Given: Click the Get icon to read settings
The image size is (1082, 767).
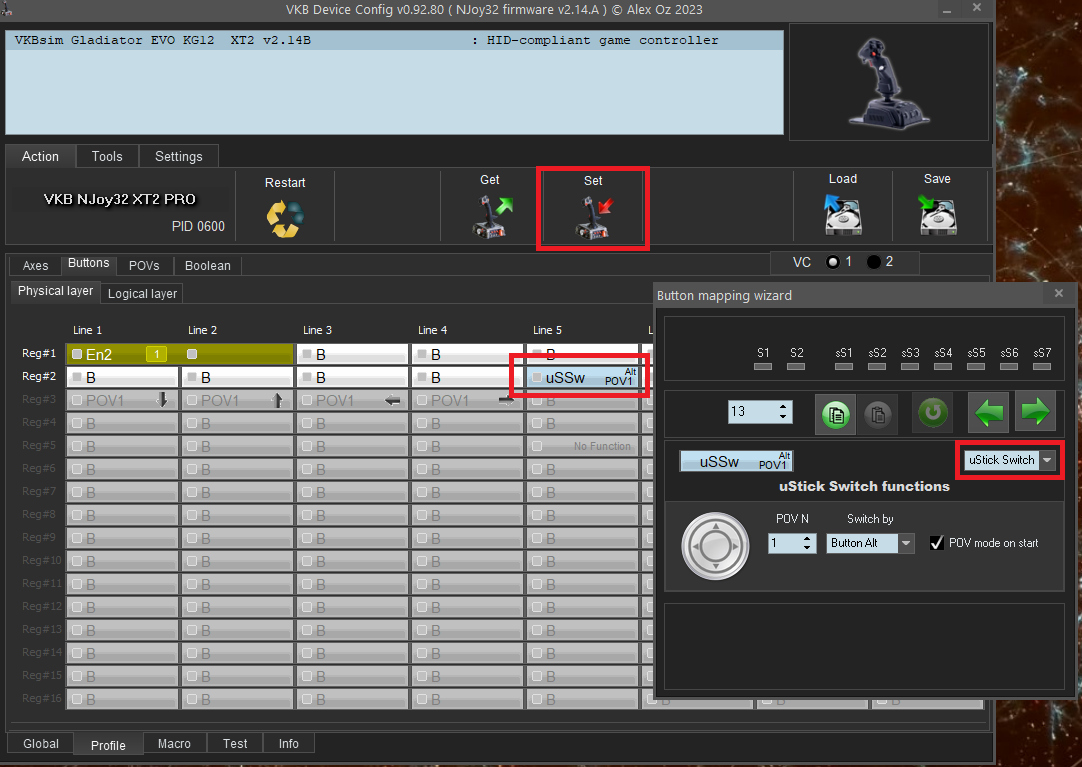Looking at the screenshot, I should tap(490, 217).
